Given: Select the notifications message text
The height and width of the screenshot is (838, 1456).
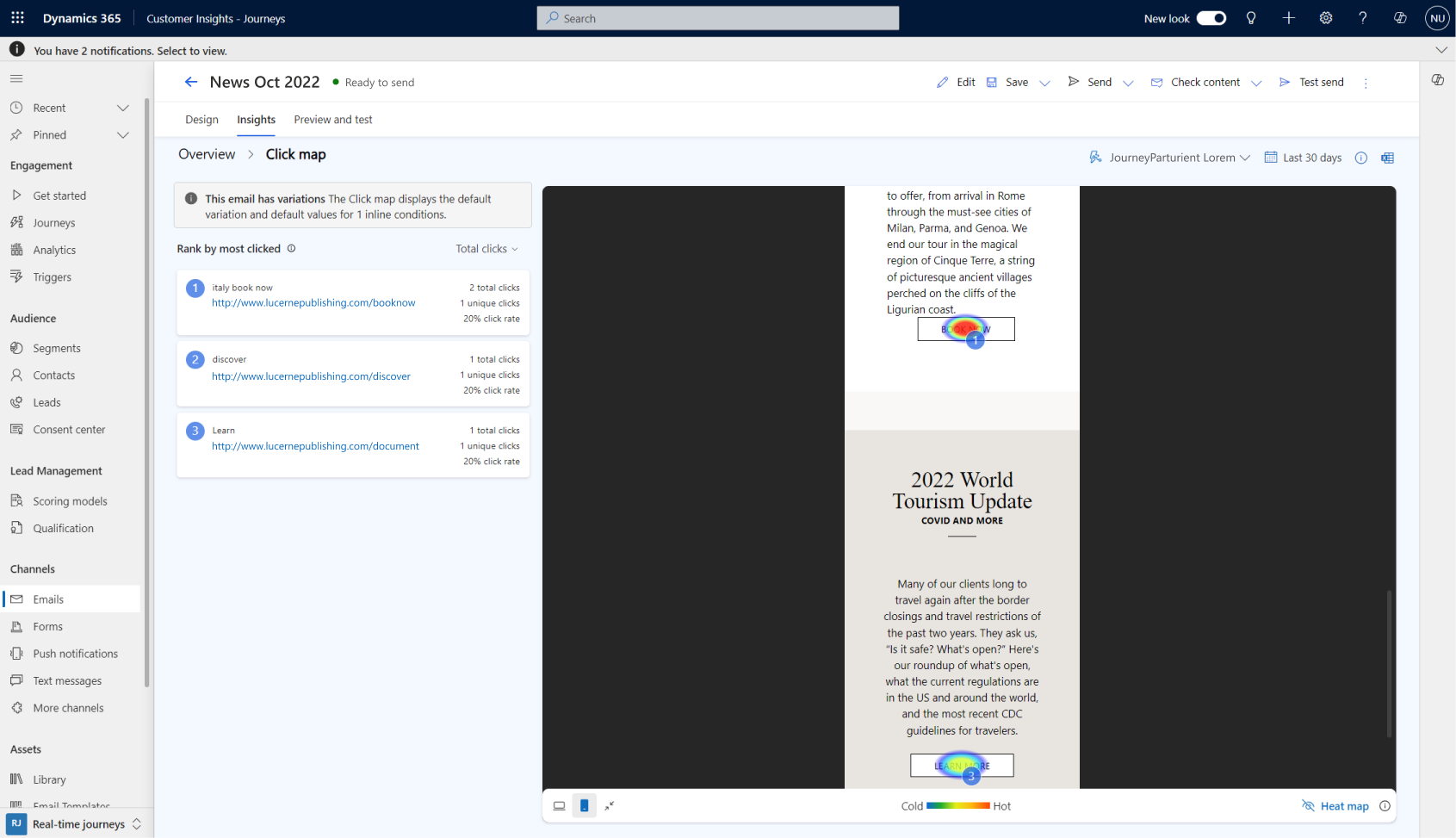Looking at the screenshot, I should point(130,51).
